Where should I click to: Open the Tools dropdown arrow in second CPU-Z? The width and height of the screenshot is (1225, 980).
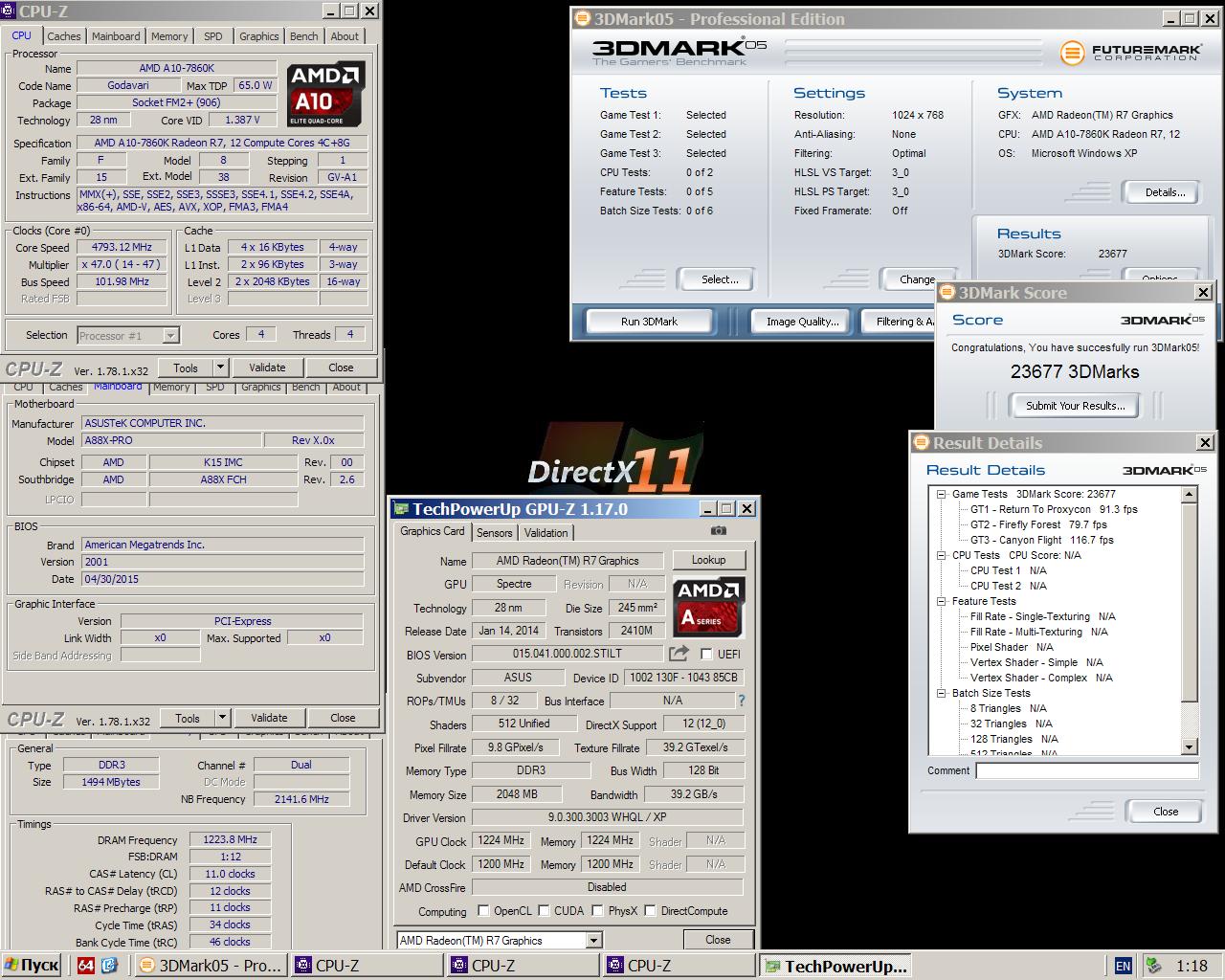pos(223,718)
